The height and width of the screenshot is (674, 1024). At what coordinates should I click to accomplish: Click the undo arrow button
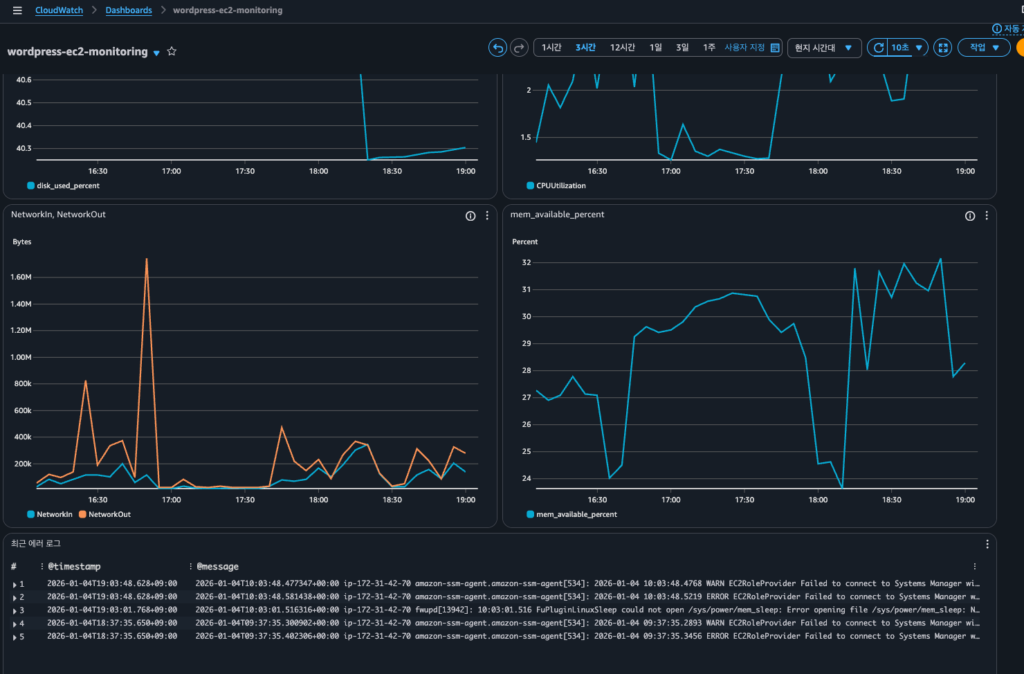point(497,48)
